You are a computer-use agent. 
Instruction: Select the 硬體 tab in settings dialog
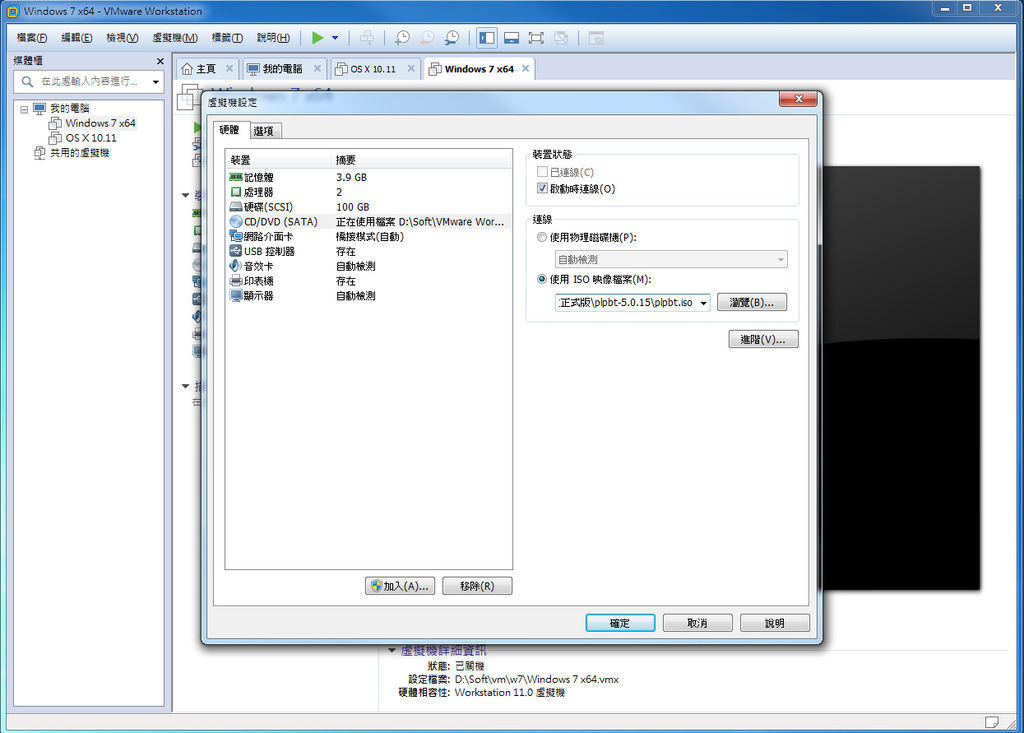click(x=230, y=130)
